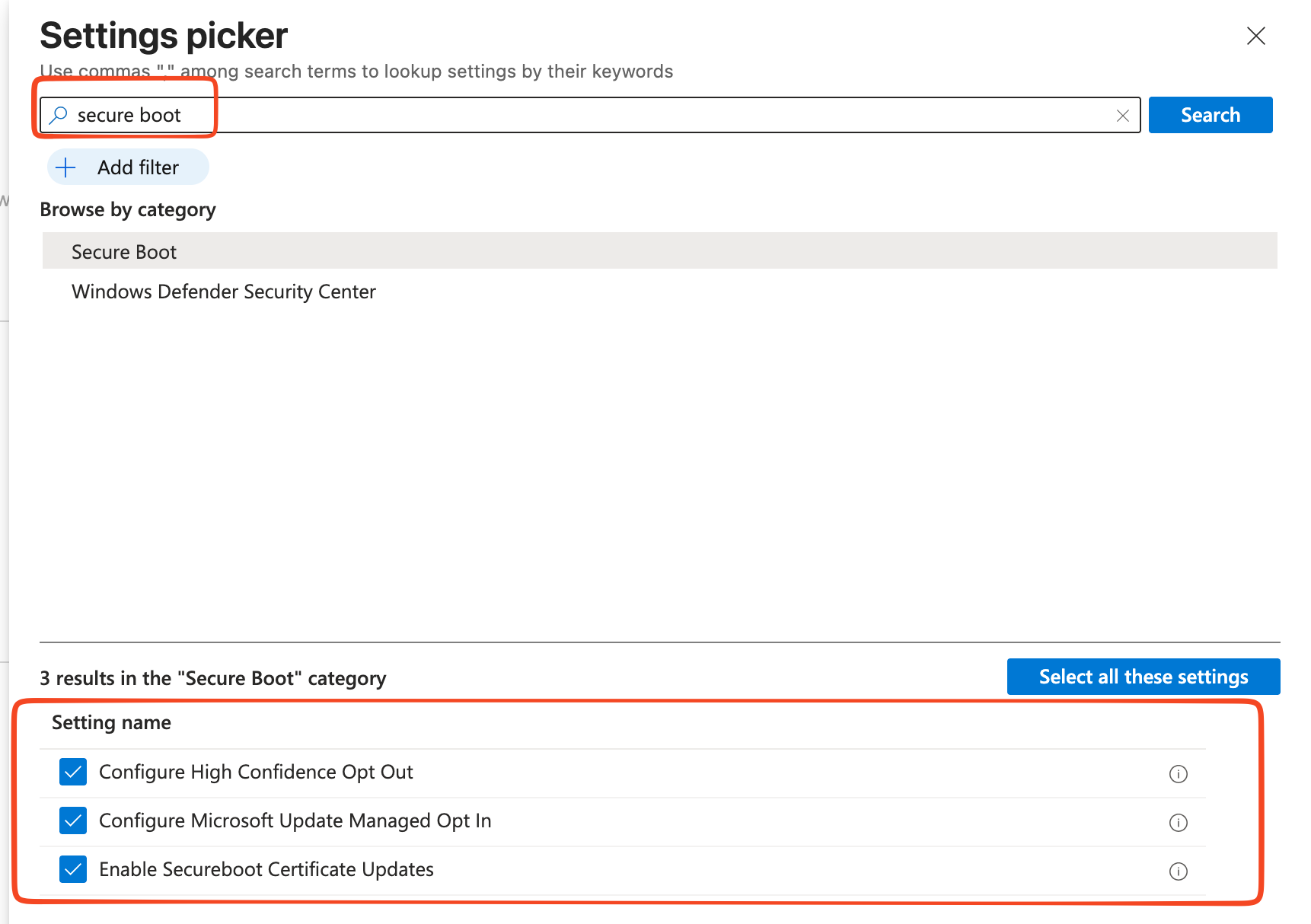Click the plus icon next to Add filter

click(x=67, y=167)
